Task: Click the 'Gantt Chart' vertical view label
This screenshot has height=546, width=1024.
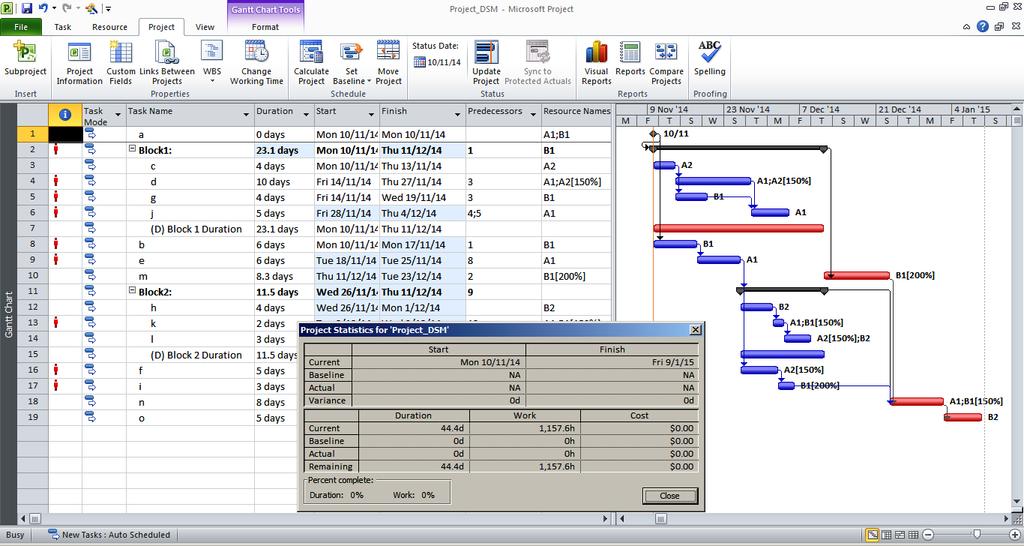Action: click(x=8, y=314)
